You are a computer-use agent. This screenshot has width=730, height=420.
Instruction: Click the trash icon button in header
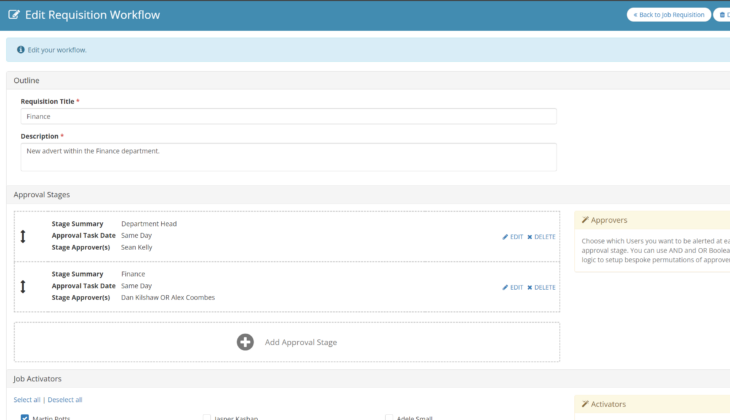click(x=722, y=15)
